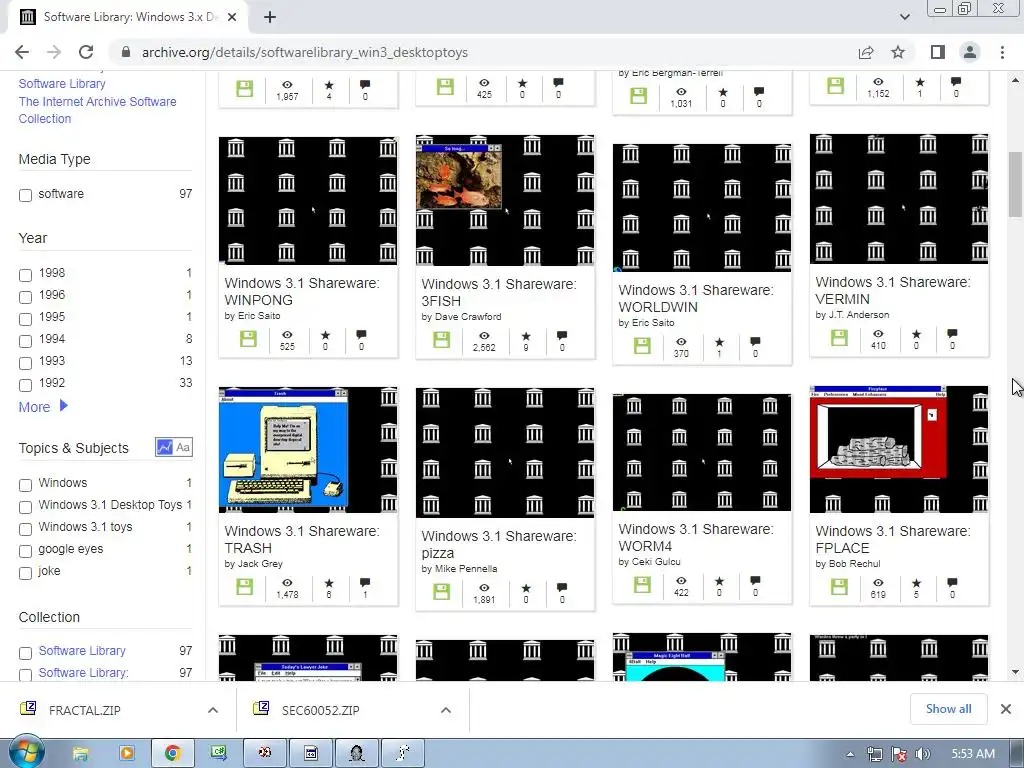Click the clock showing 5:53 AM

[973, 754]
